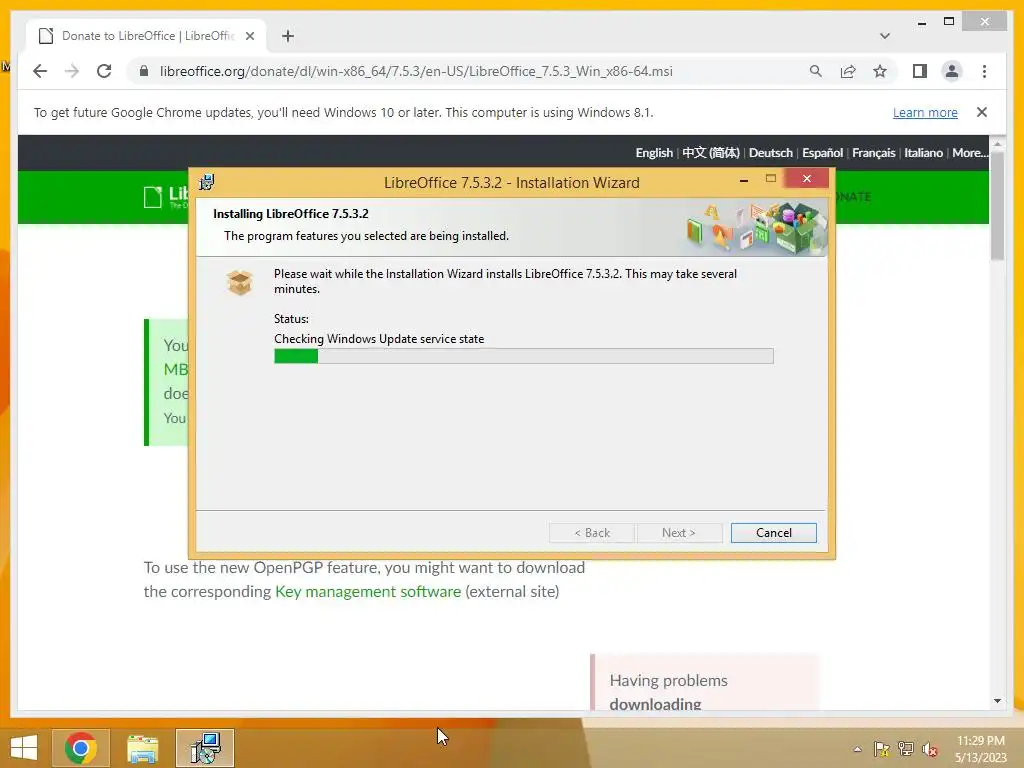The image size is (1024, 768).
Task: Open the tab search chevron
Action: tap(884, 36)
